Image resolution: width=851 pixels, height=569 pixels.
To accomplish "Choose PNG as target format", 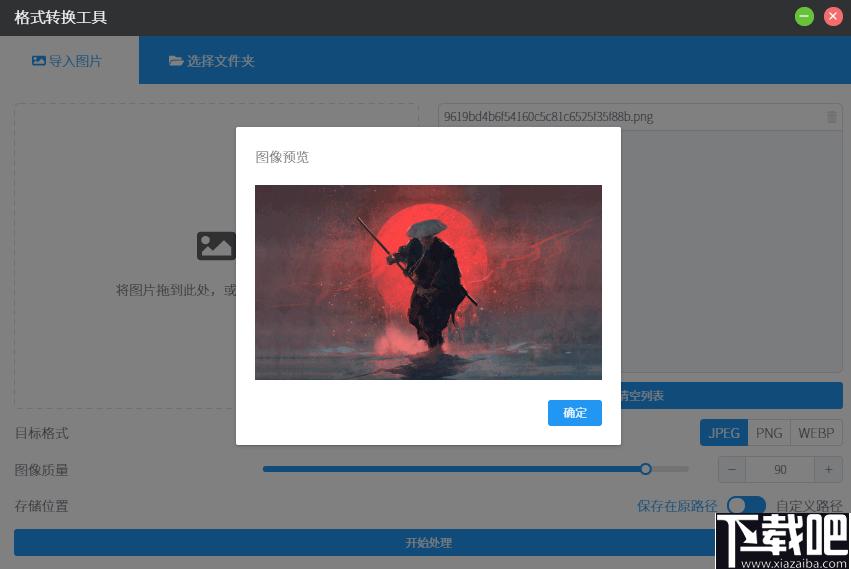I will [x=769, y=433].
